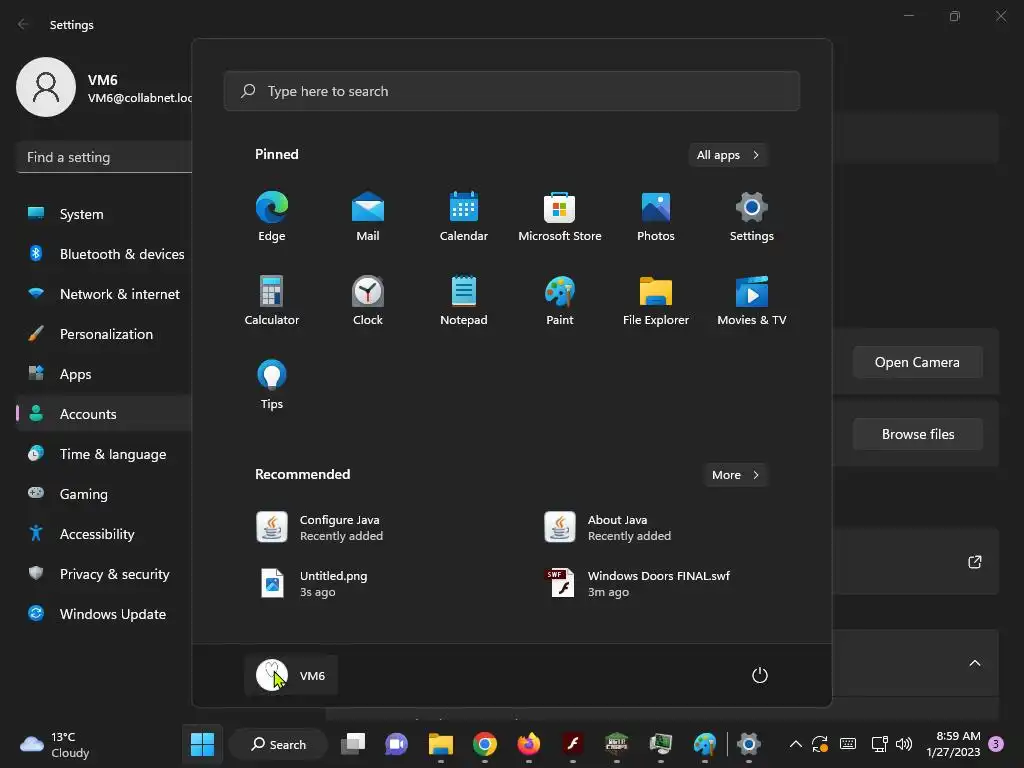Open Settings from pinned apps
The image size is (1024, 768).
(752, 216)
